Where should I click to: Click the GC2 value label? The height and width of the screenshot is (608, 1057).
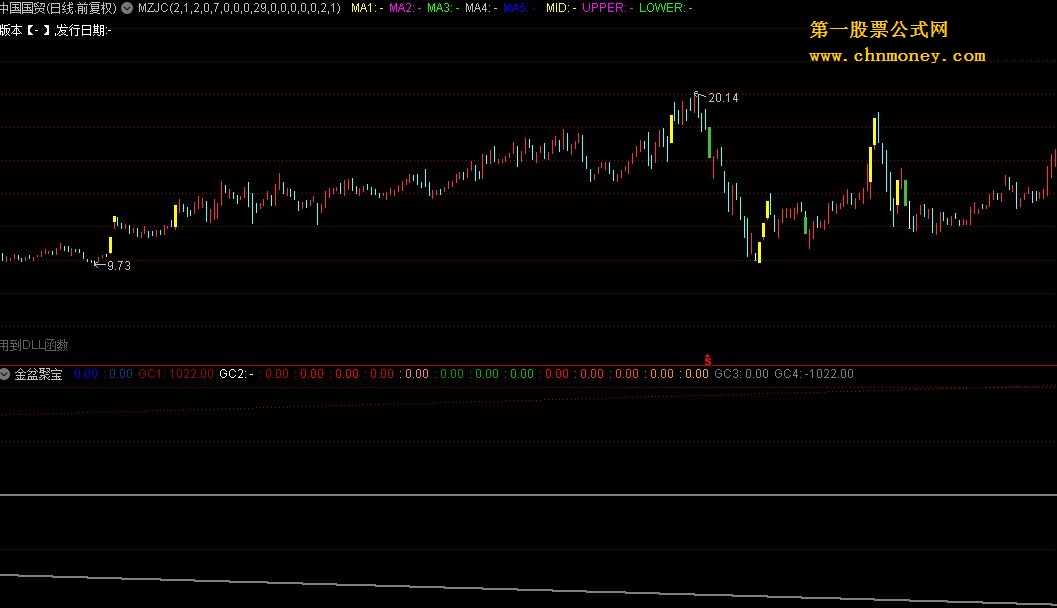click(237, 373)
